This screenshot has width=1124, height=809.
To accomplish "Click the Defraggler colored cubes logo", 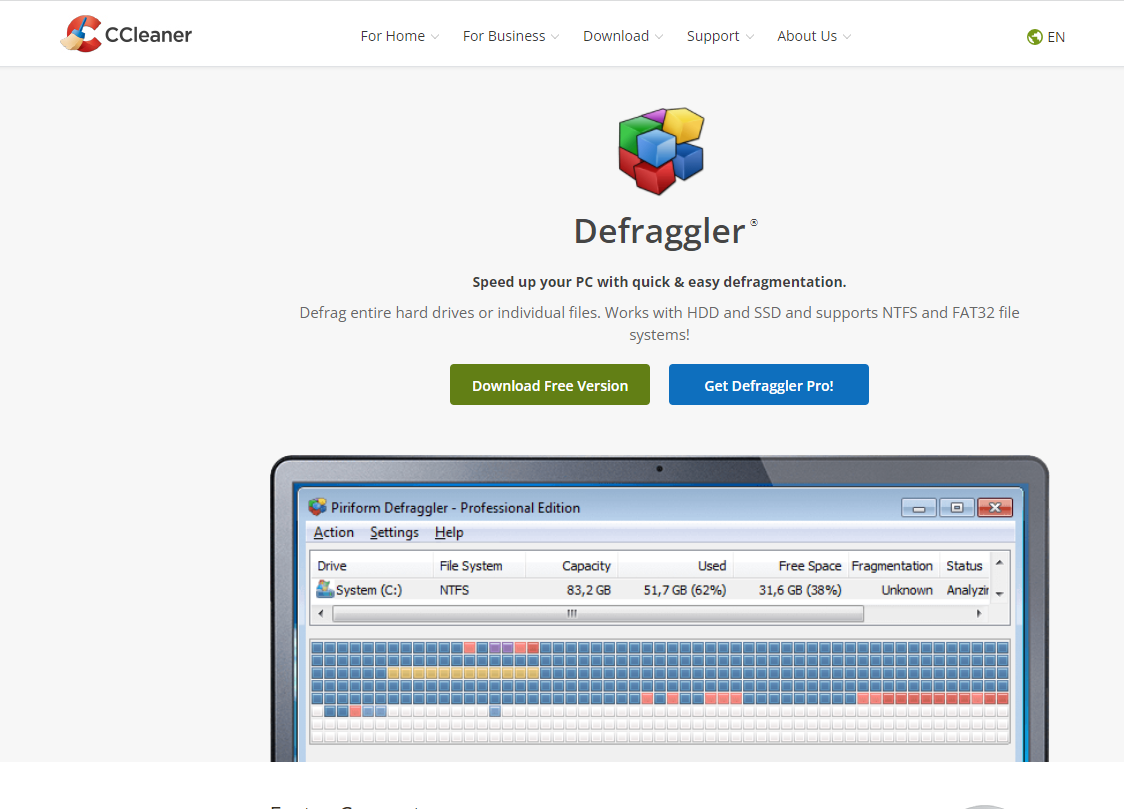I will coord(661,151).
